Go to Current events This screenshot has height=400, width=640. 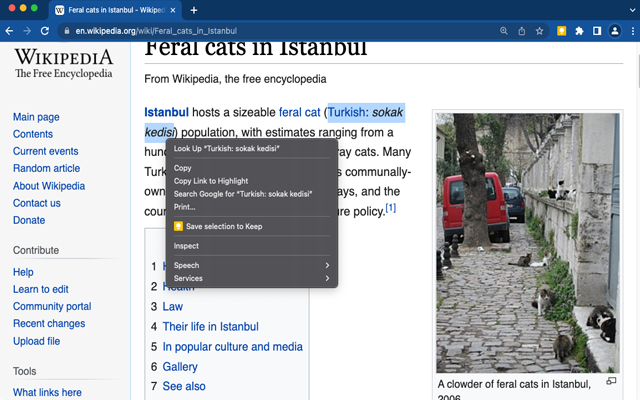coord(46,151)
